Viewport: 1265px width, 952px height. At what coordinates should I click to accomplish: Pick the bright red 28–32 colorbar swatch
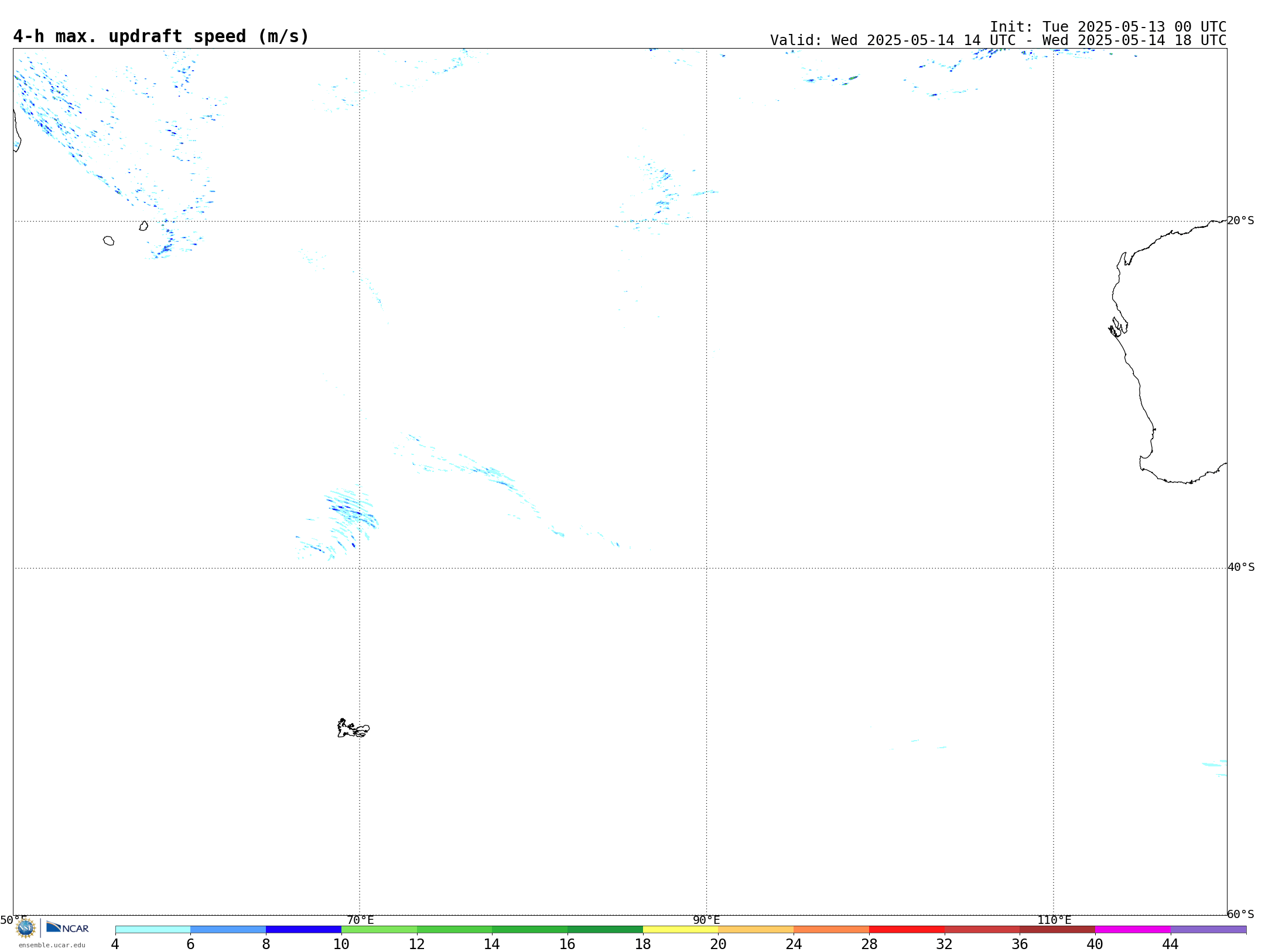point(907,929)
